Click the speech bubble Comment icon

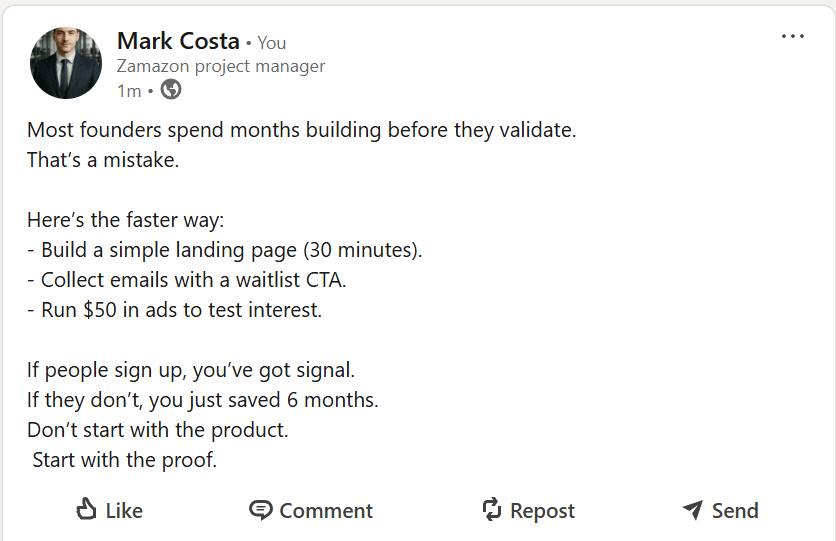pyautogui.click(x=260, y=510)
